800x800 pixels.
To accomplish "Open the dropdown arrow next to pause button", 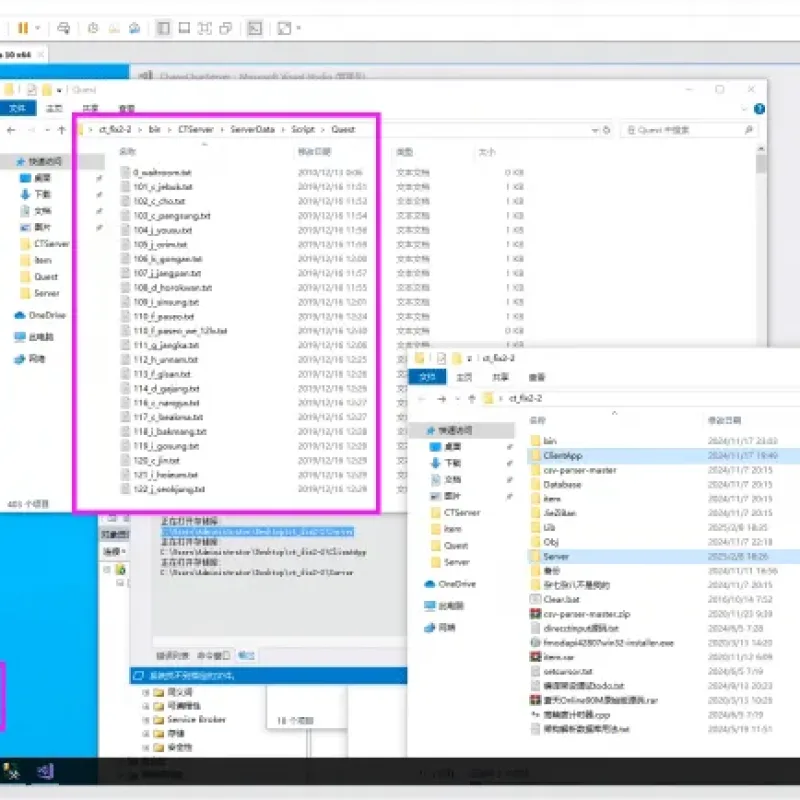I will pos(37,28).
